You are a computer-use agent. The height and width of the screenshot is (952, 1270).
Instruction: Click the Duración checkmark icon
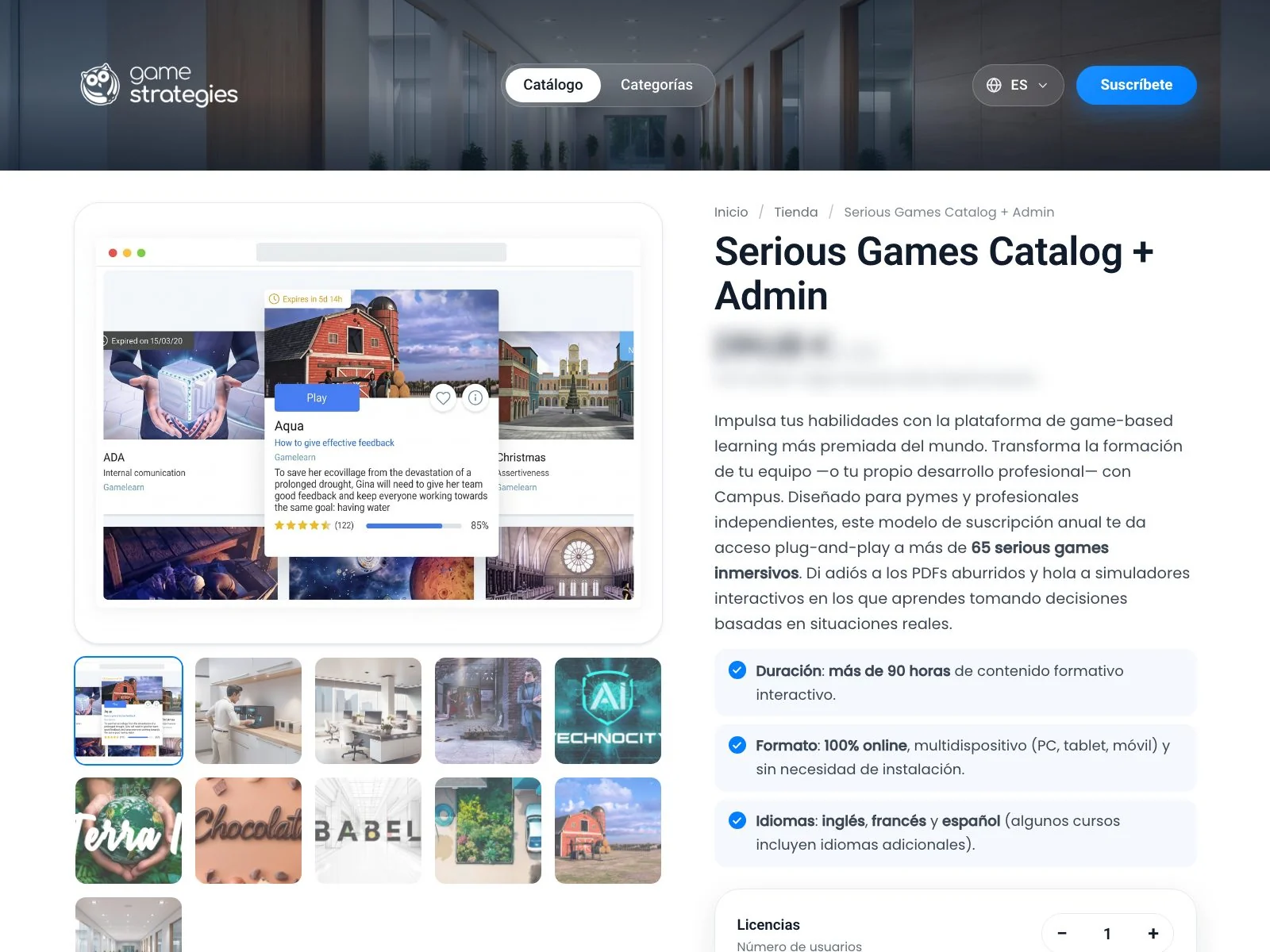737,670
